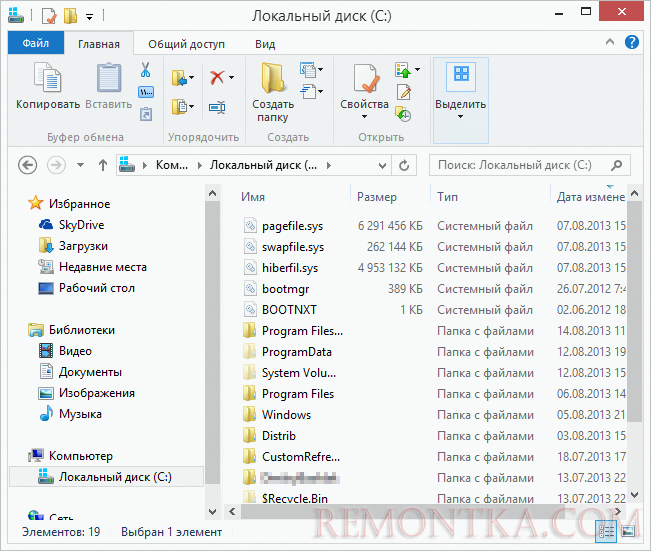
Task: Open Properties (Свойства) icon
Action: [366, 78]
